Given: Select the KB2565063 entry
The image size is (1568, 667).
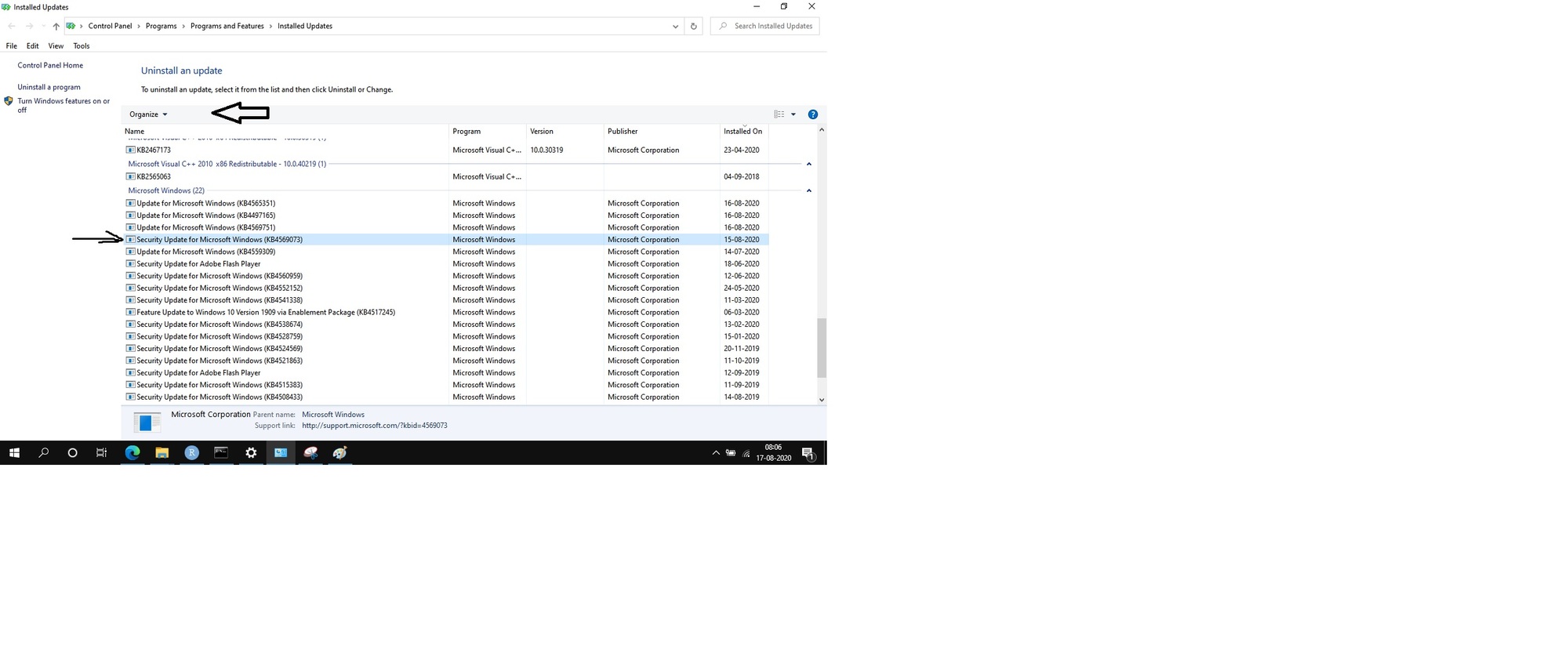Looking at the screenshot, I should pos(445,176).
